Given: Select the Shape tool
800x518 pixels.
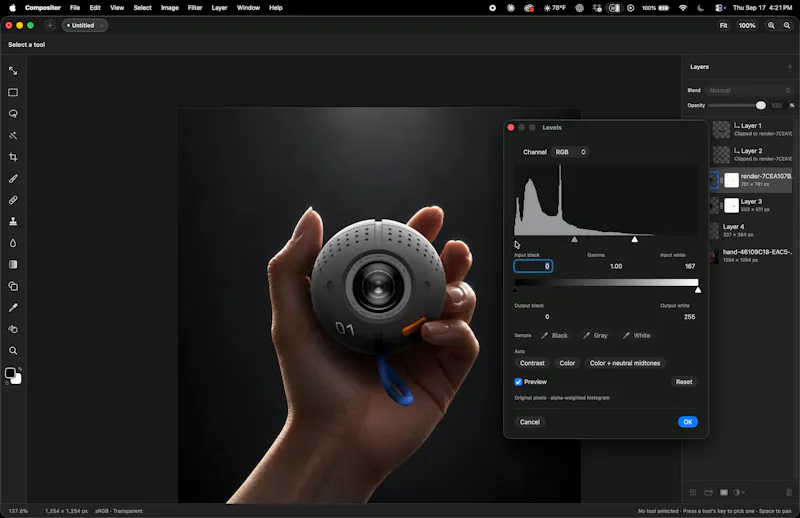Looking at the screenshot, I should coord(13,286).
